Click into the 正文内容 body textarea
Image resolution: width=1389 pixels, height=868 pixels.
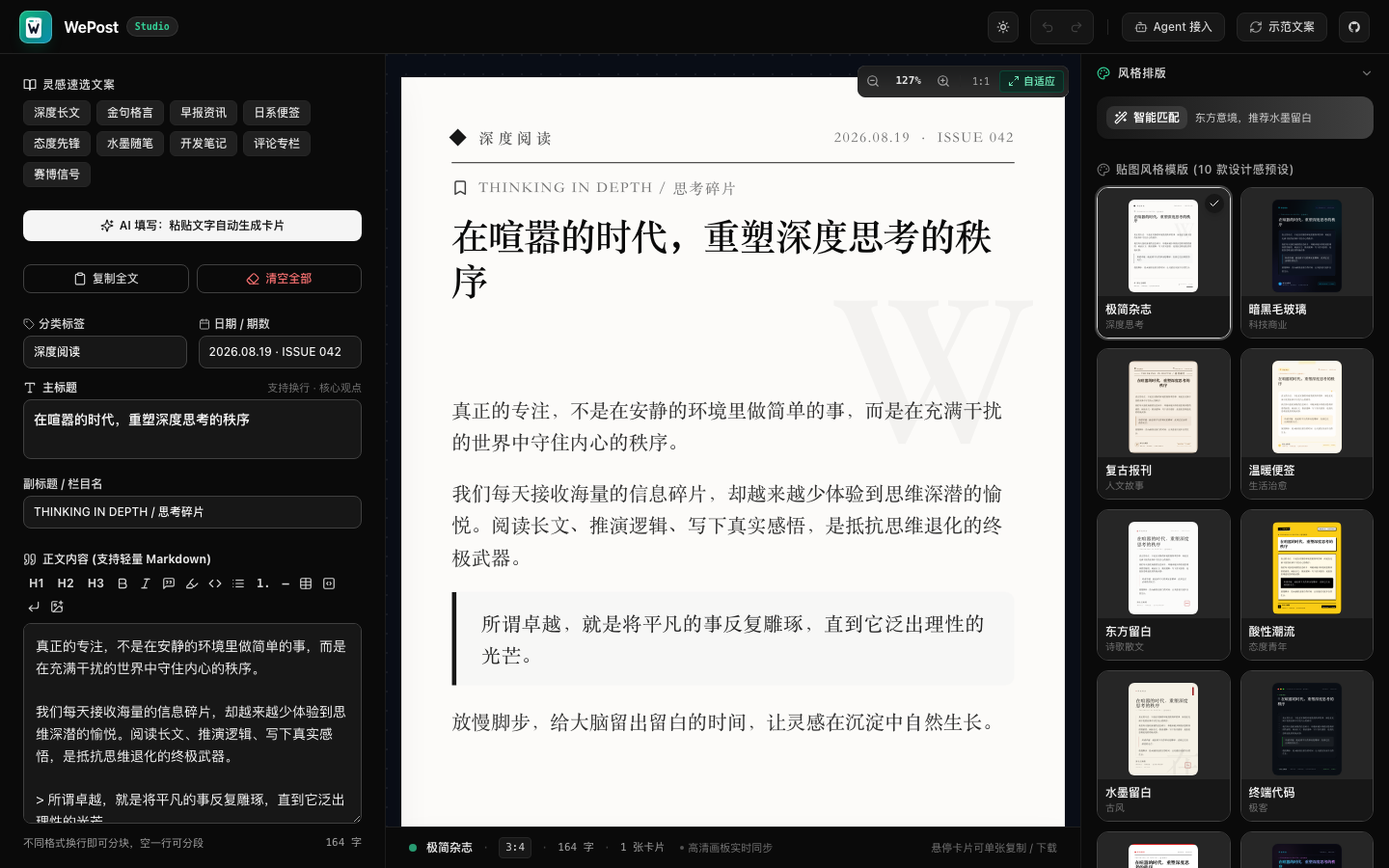click(192, 723)
